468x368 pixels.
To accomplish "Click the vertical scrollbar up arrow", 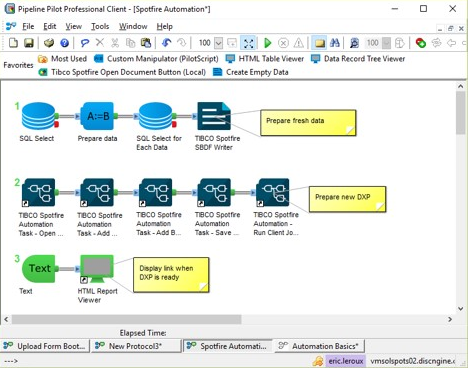I will click(461, 86).
